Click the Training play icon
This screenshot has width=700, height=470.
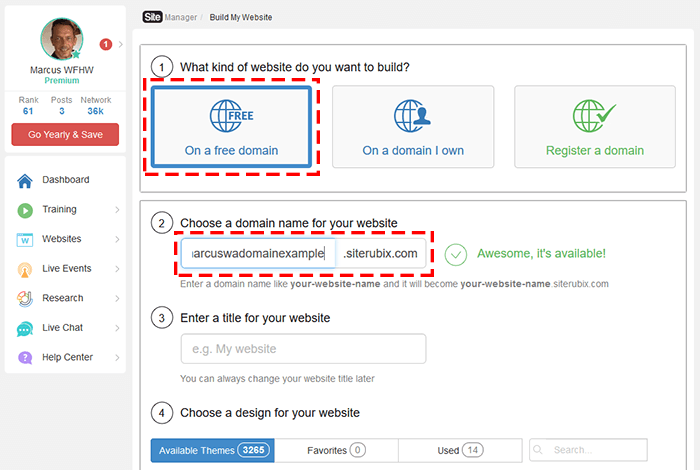click(24, 210)
